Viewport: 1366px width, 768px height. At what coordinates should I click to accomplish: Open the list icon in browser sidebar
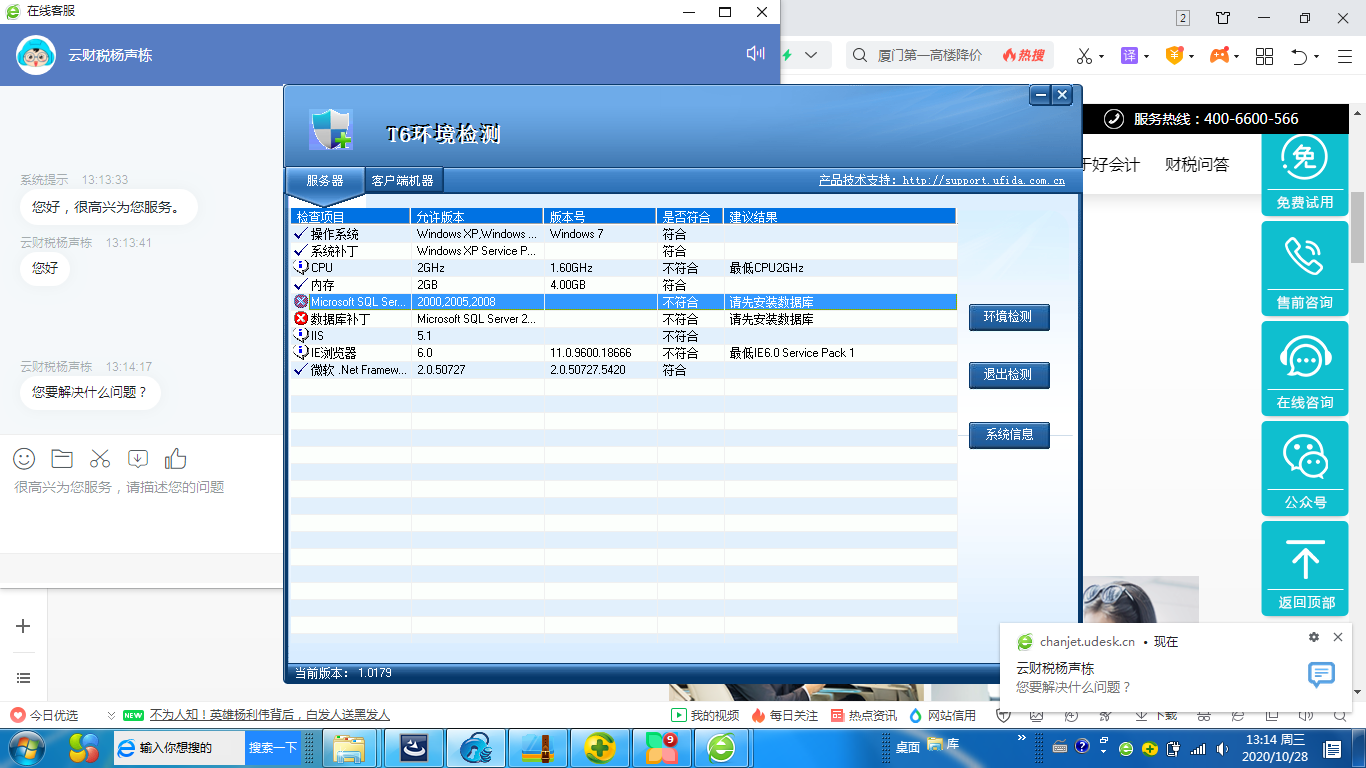[x=24, y=678]
